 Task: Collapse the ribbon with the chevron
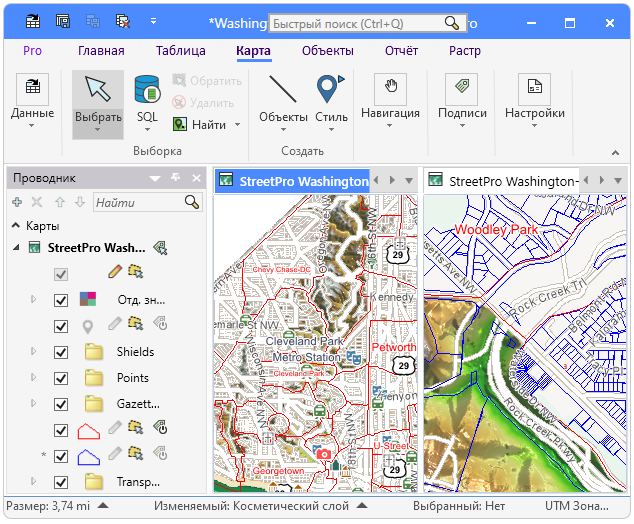(615, 153)
